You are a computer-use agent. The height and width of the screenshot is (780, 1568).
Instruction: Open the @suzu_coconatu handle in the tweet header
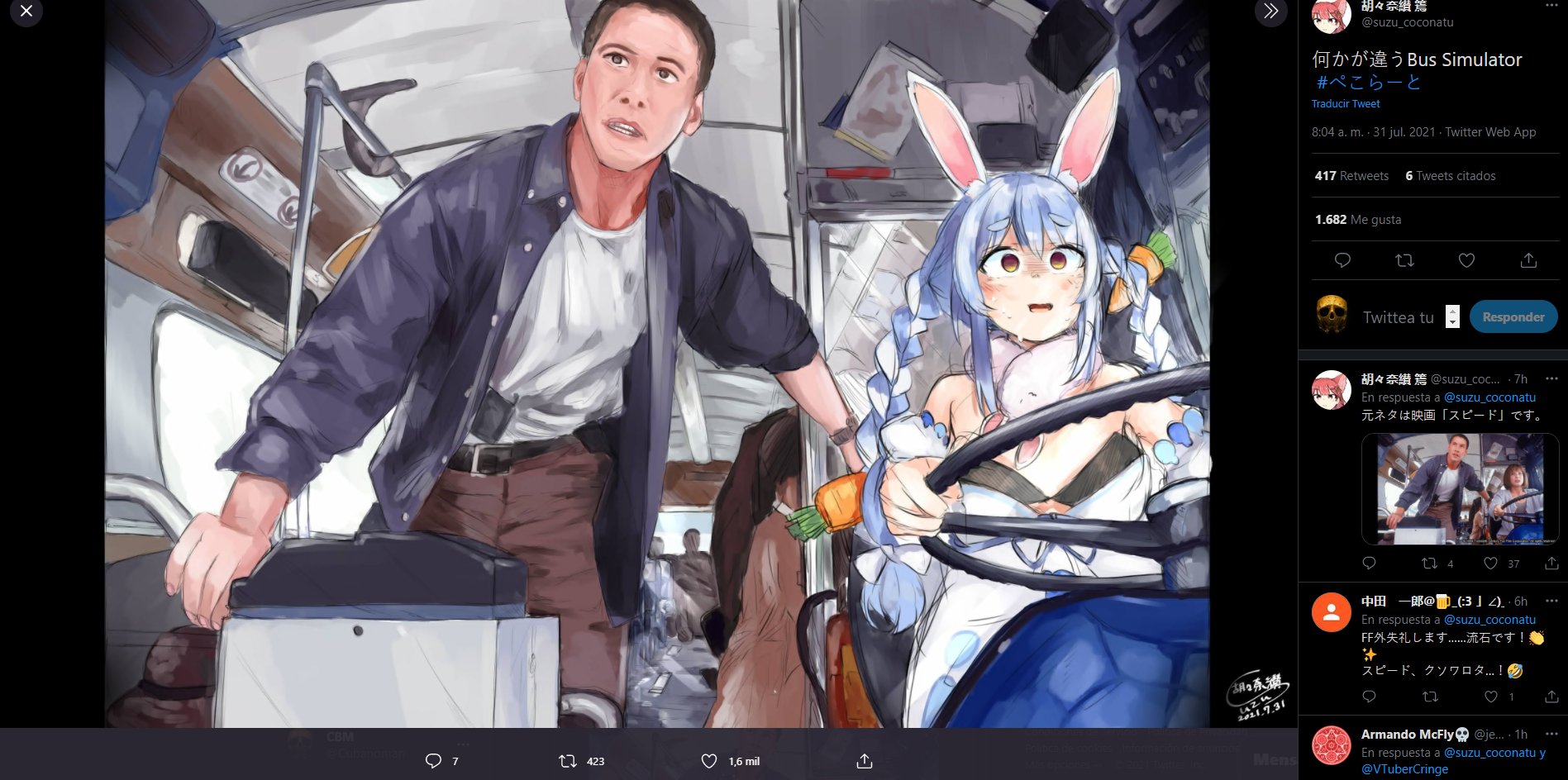click(x=1407, y=22)
